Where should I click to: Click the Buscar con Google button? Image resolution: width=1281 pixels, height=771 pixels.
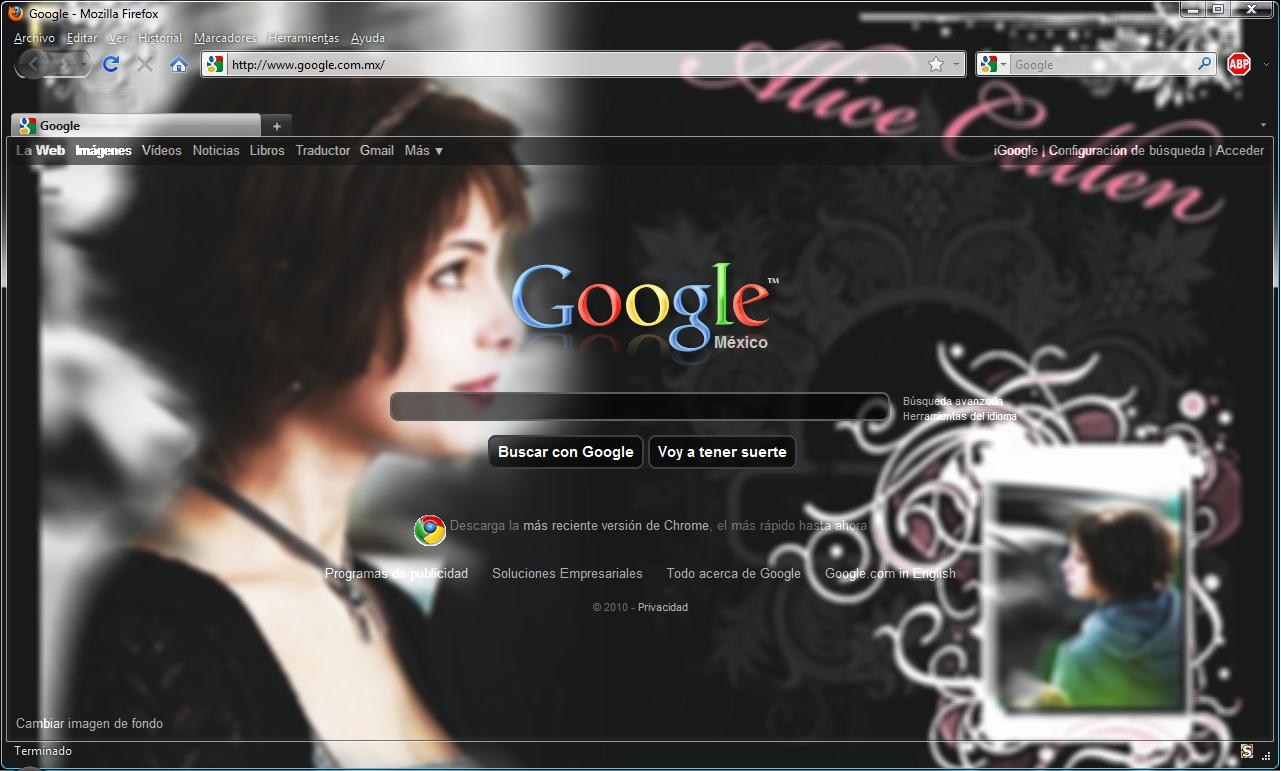pos(566,452)
